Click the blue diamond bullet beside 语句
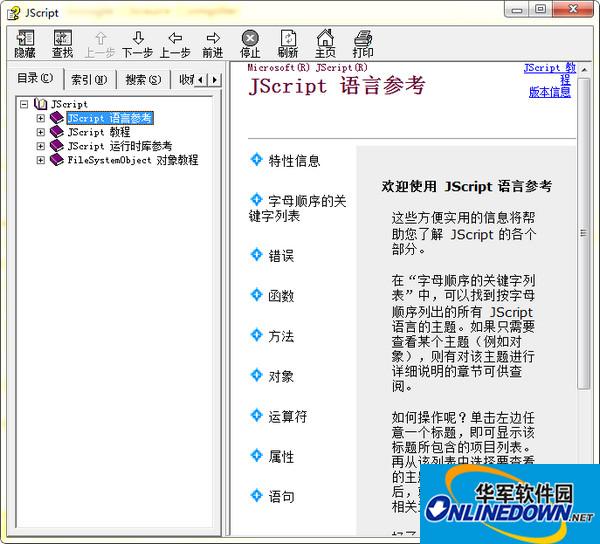 (256, 495)
